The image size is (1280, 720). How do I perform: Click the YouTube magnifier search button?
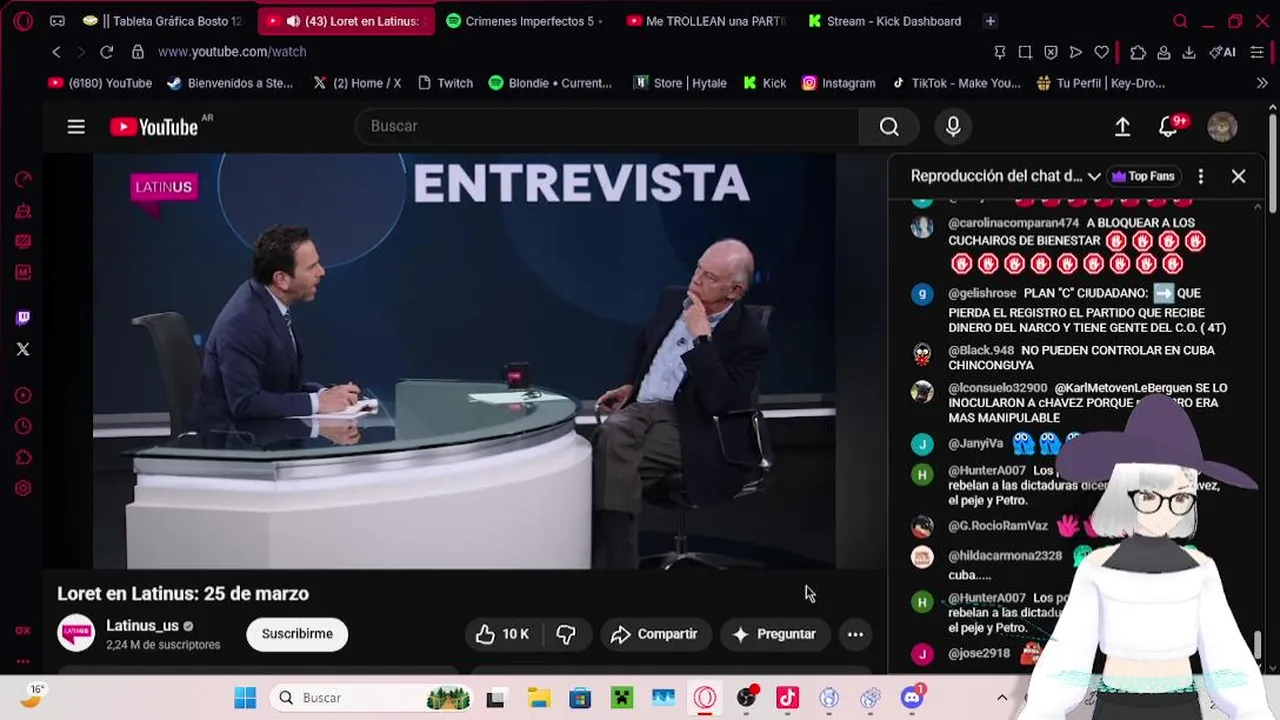pyautogui.click(x=889, y=126)
